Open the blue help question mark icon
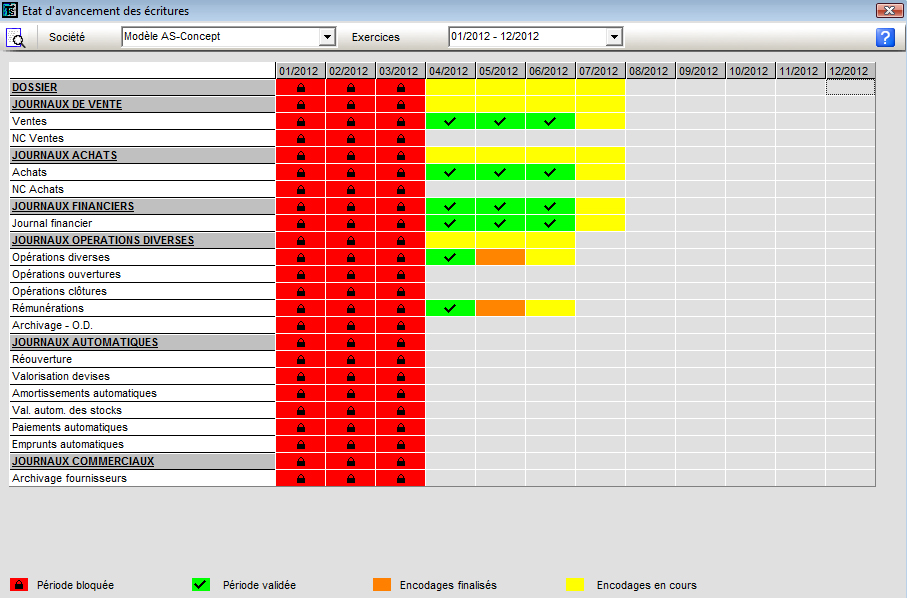907x598 pixels. (885, 38)
